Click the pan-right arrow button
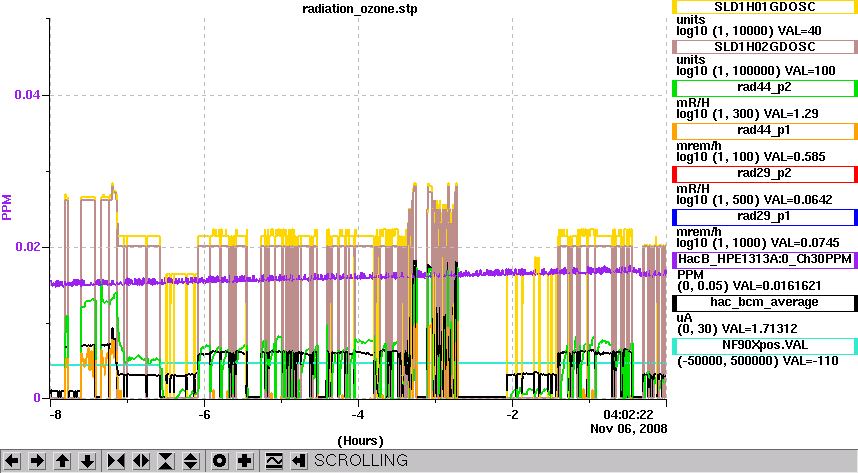This screenshot has height=473, width=858. click(37, 461)
